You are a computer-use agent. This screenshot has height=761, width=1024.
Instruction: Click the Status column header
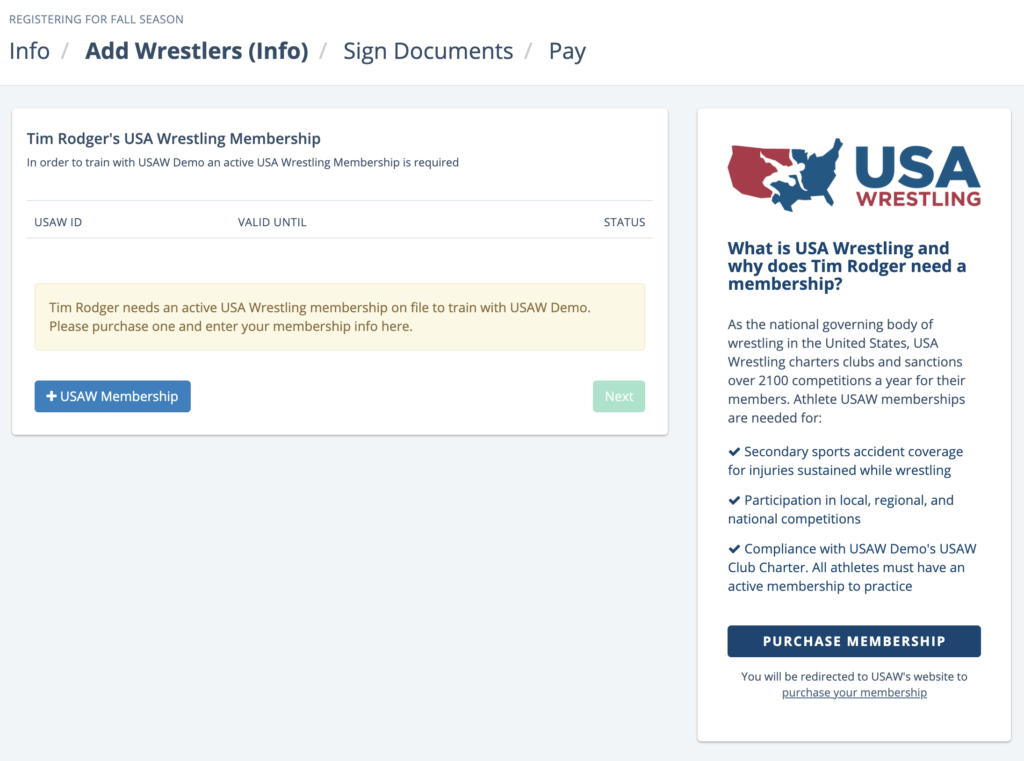(x=624, y=222)
